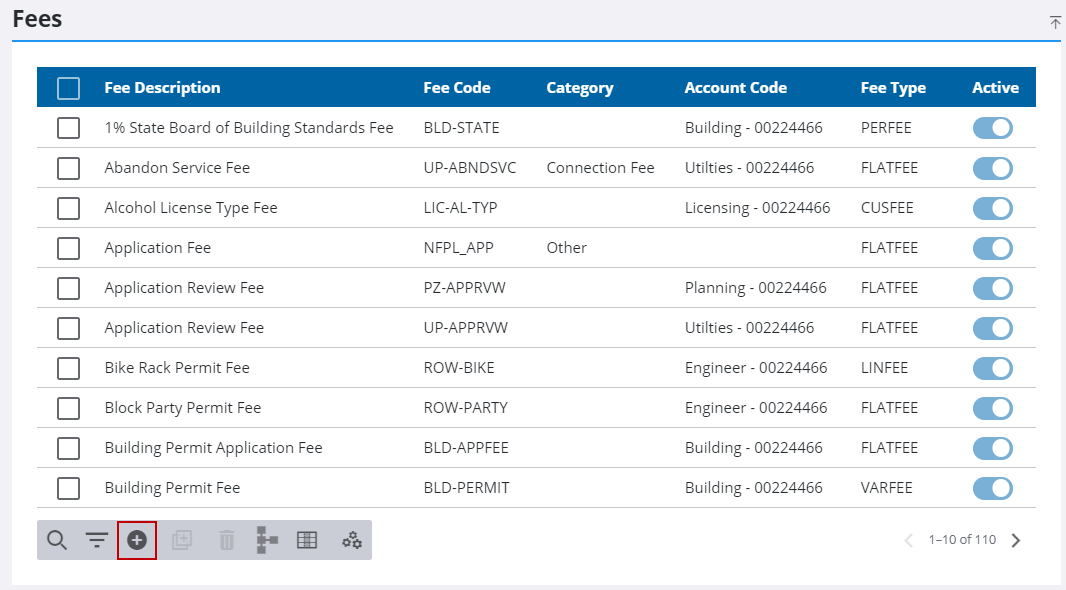Select the CUSFEE fee type cell
The height and width of the screenshot is (590, 1066).
(887, 208)
